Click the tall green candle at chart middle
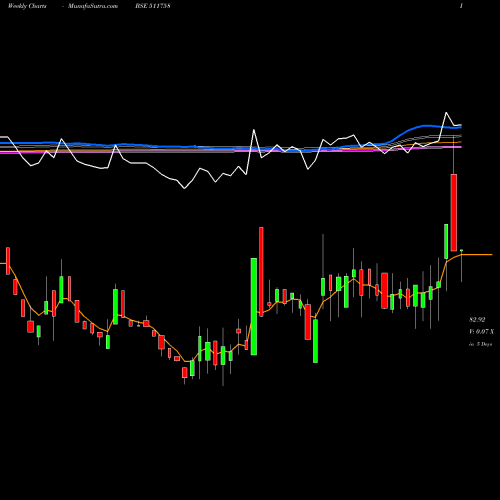Image resolution: width=500 pixels, height=500 pixels. coord(254,306)
